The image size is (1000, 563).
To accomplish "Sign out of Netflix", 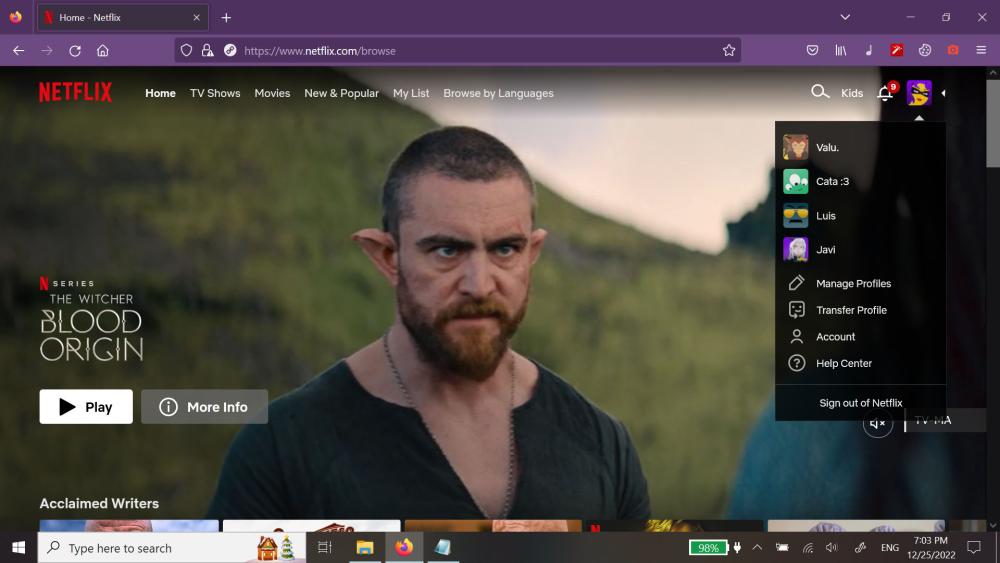I will 860,403.
